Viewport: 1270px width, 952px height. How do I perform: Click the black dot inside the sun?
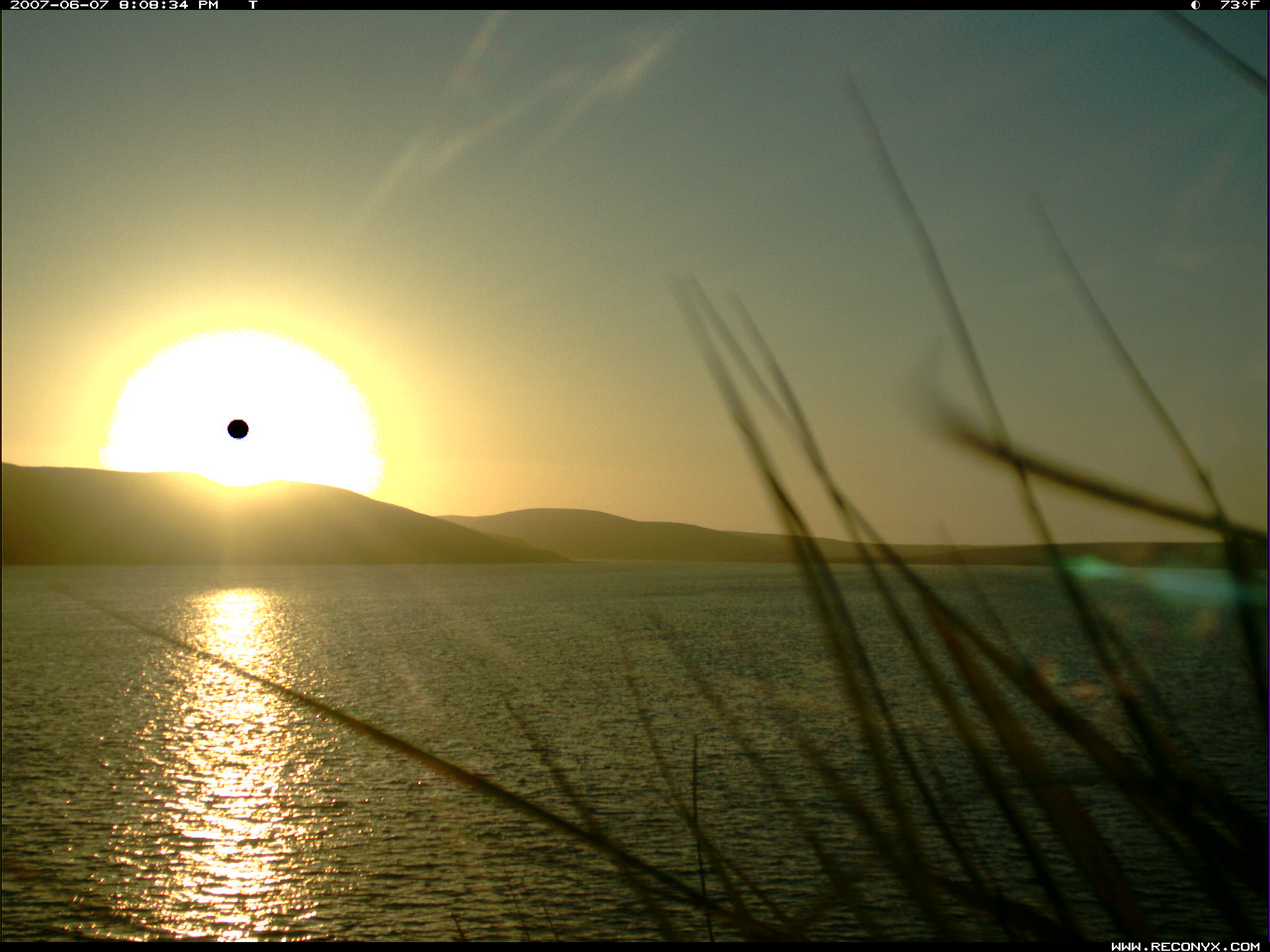click(x=238, y=429)
